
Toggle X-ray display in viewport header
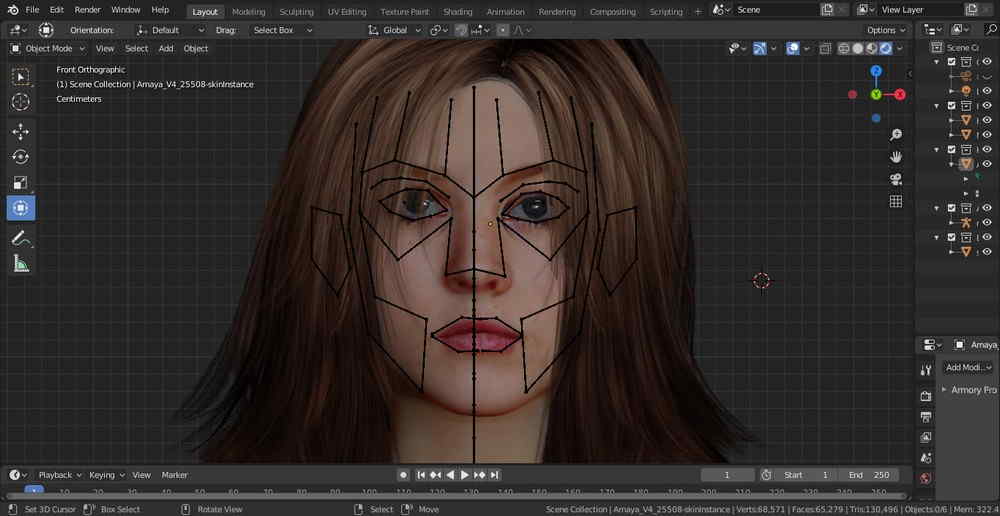826,48
